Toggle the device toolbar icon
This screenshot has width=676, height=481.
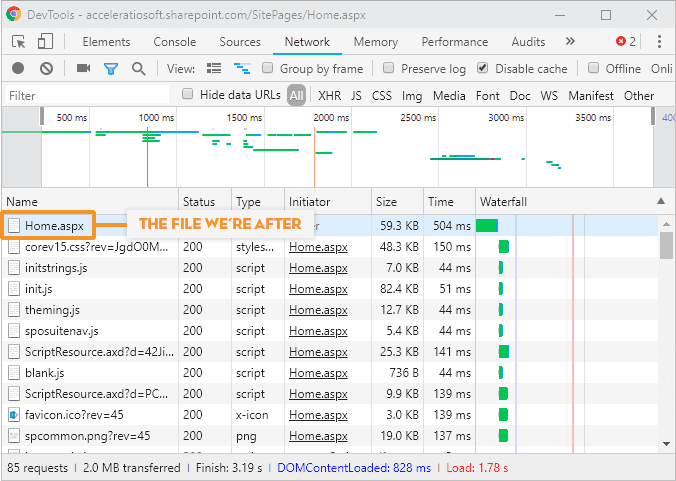(x=45, y=42)
